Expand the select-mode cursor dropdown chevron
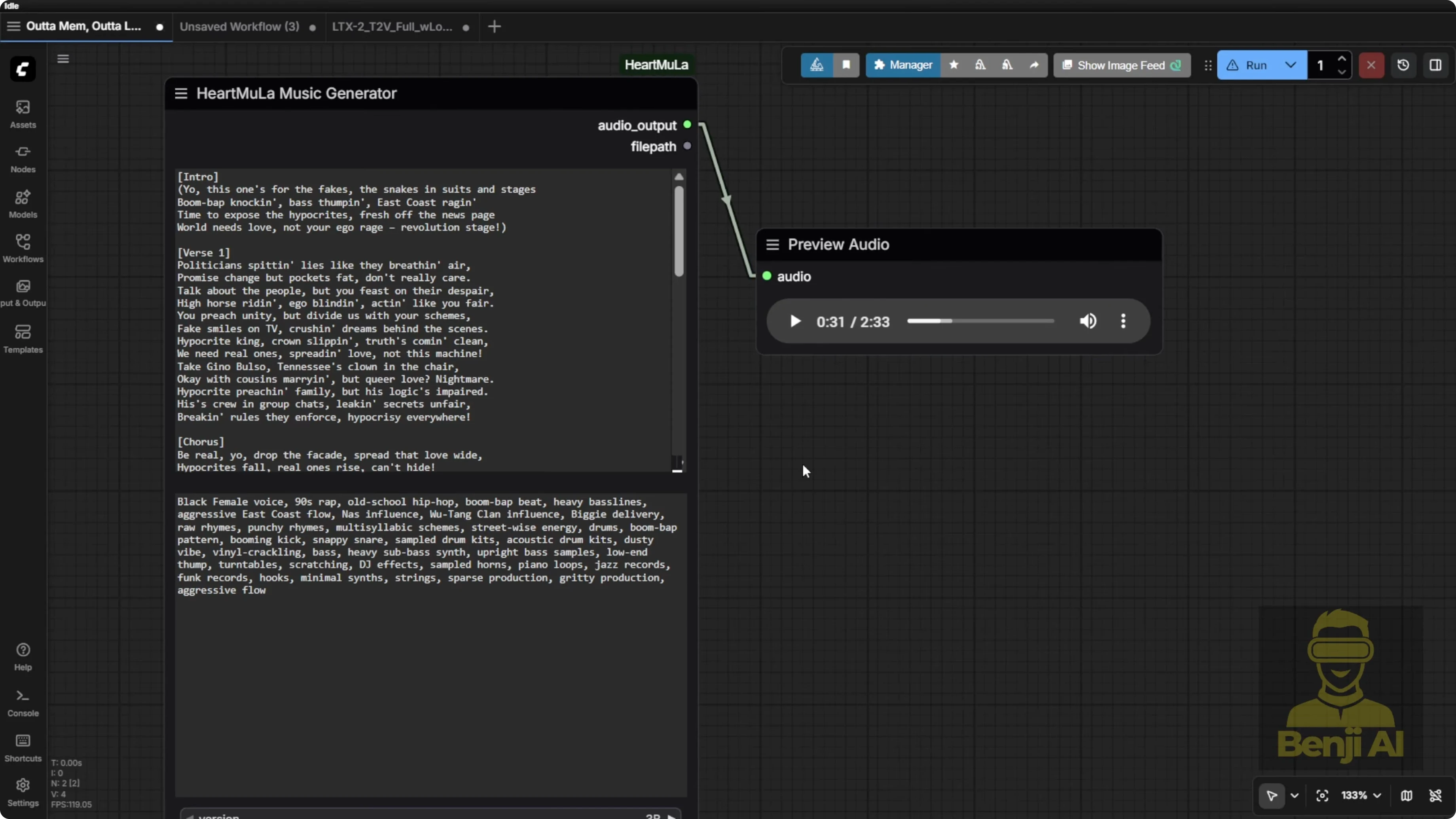The image size is (1456, 819). click(x=1294, y=795)
